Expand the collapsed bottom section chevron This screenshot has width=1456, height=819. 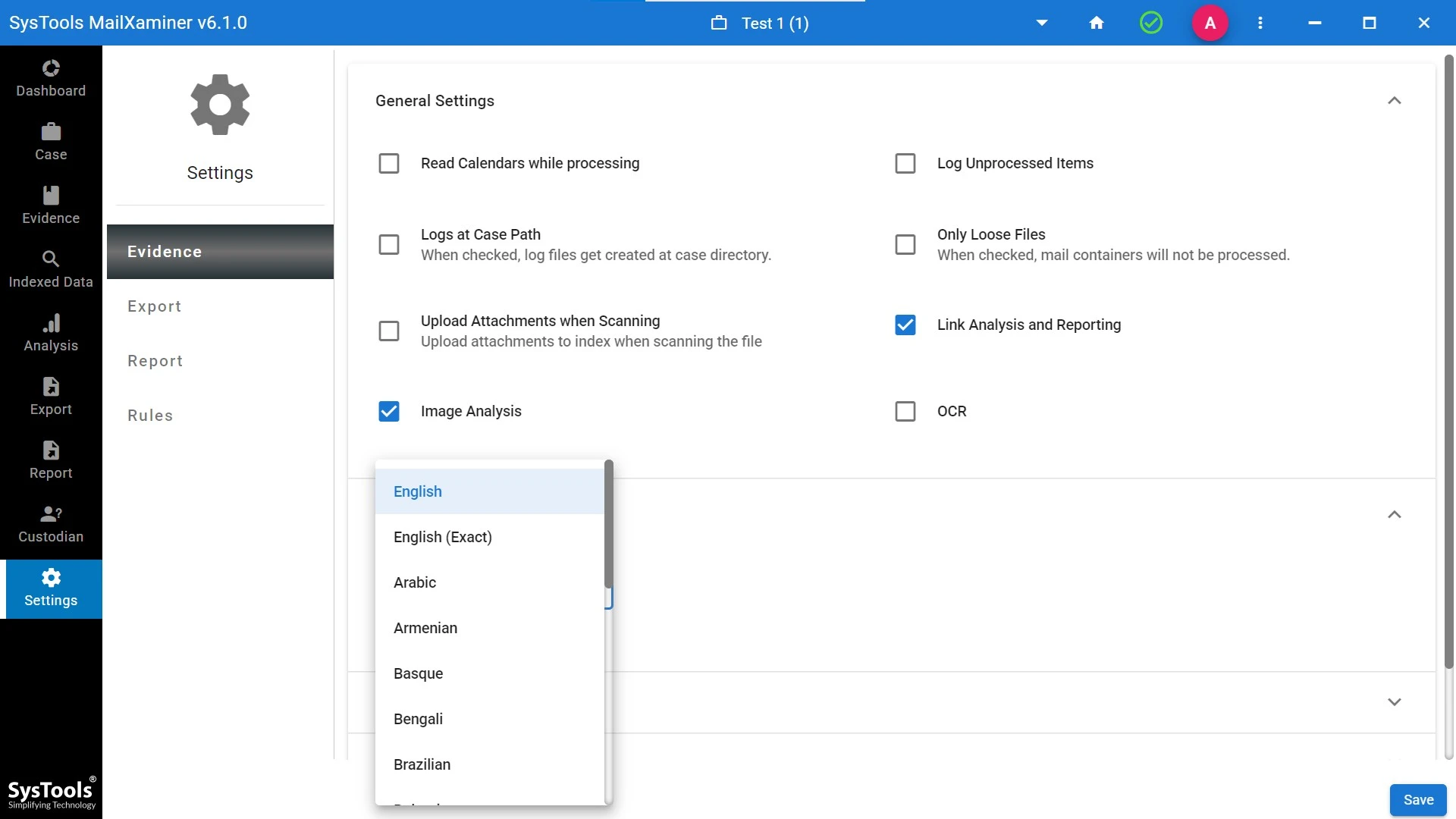click(x=1395, y=702)
